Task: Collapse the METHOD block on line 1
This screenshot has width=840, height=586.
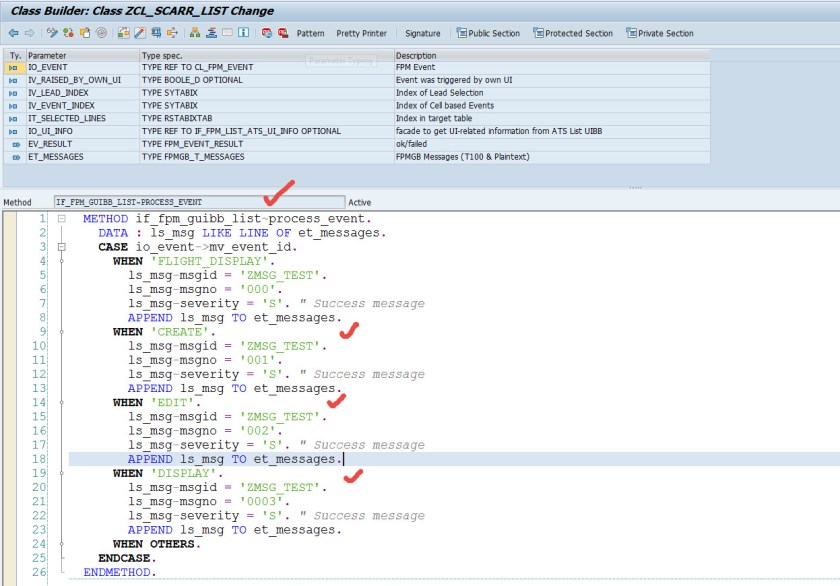Action: tap(61, 218)
